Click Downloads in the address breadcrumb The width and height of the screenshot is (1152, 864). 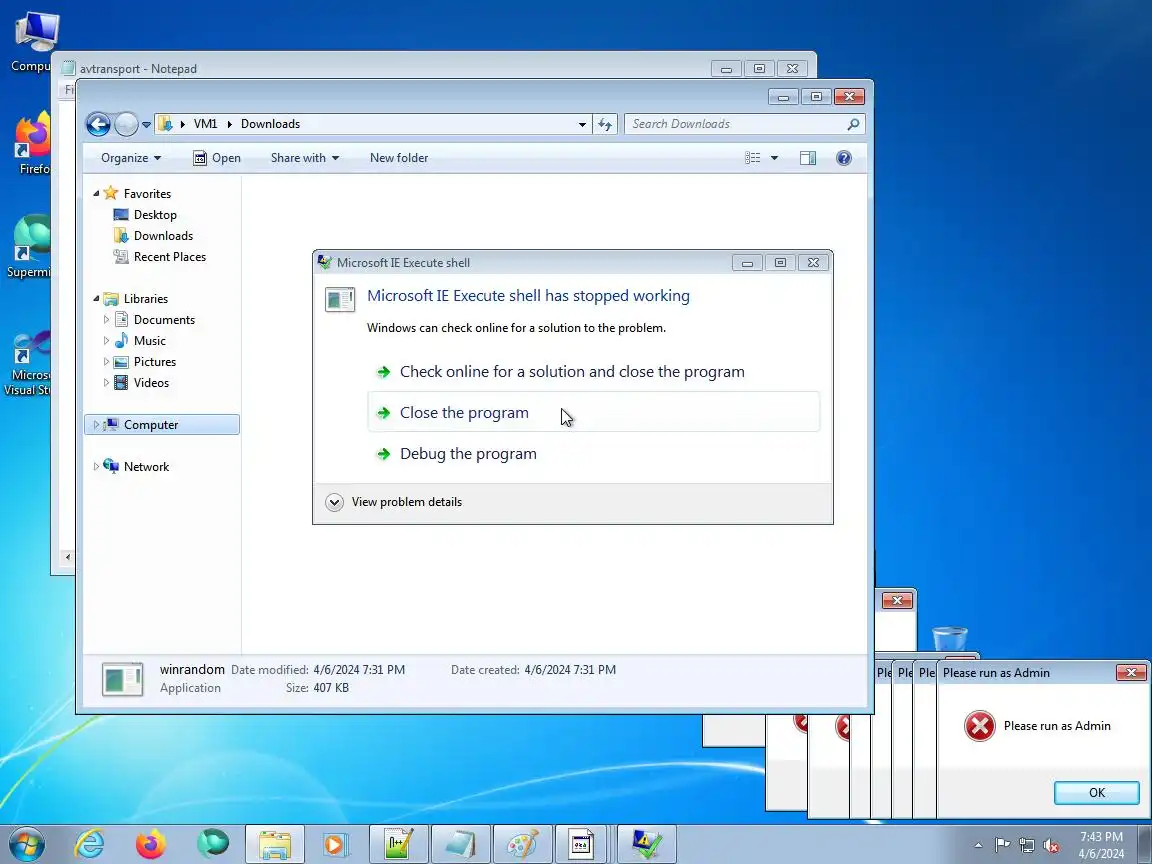pos(270,124)
